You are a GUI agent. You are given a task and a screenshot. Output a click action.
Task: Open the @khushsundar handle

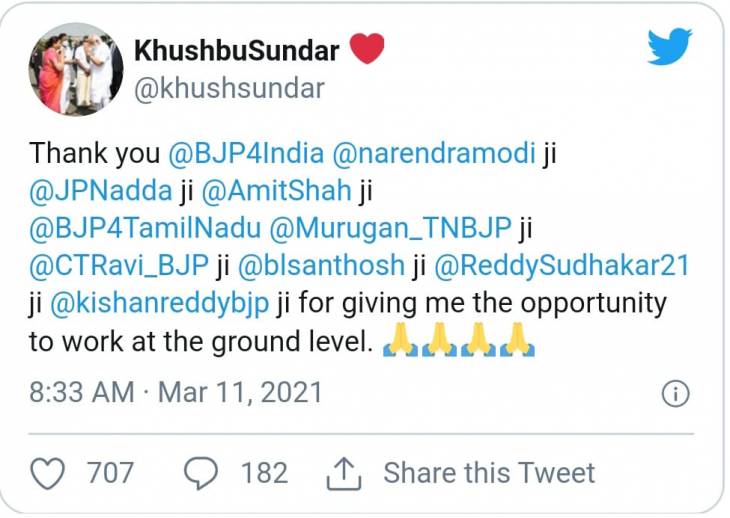pyautogui.click(x=229, y=88)
